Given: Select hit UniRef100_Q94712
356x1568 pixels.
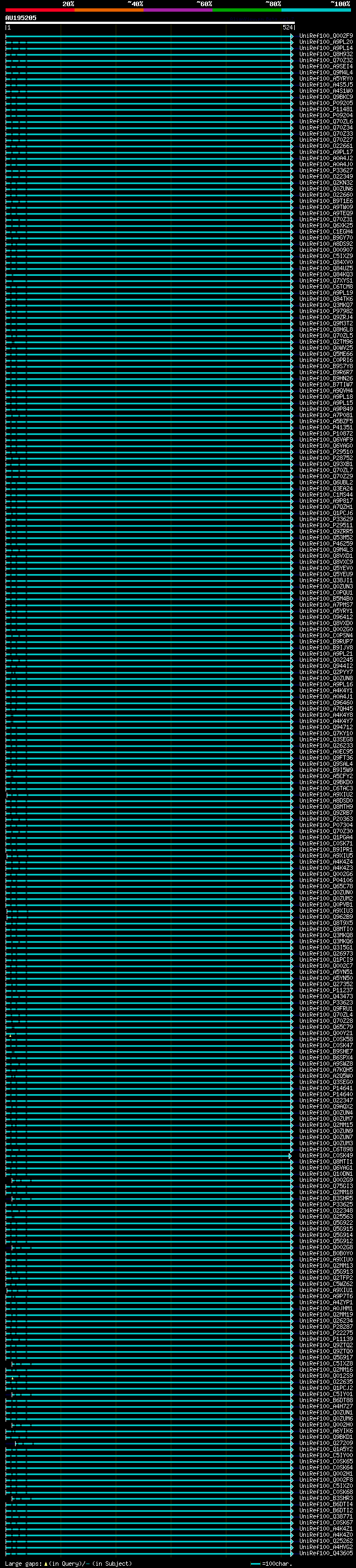Looking at the screenshot, I should coord(325,727).
